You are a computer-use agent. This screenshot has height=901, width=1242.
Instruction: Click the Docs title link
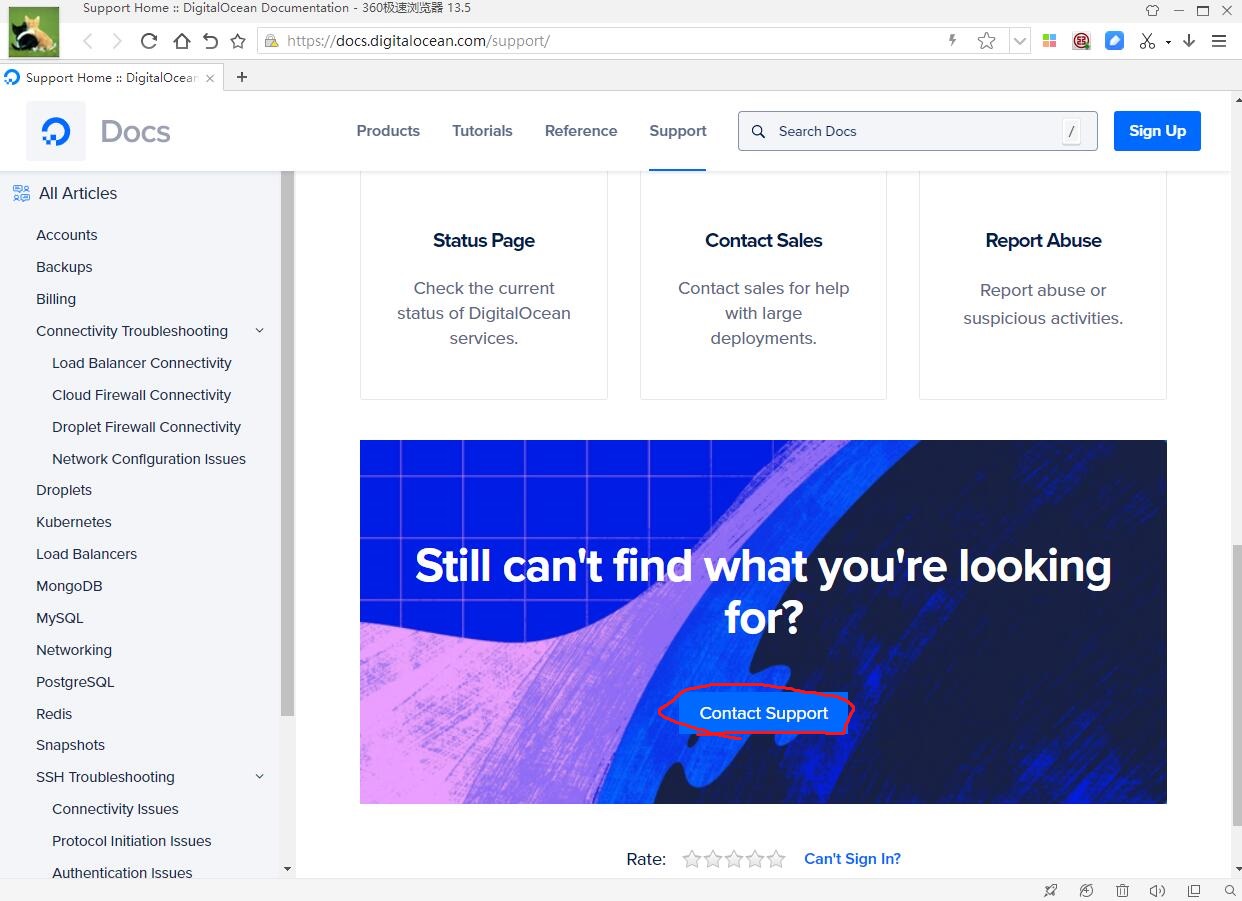[x=135, y=131]
